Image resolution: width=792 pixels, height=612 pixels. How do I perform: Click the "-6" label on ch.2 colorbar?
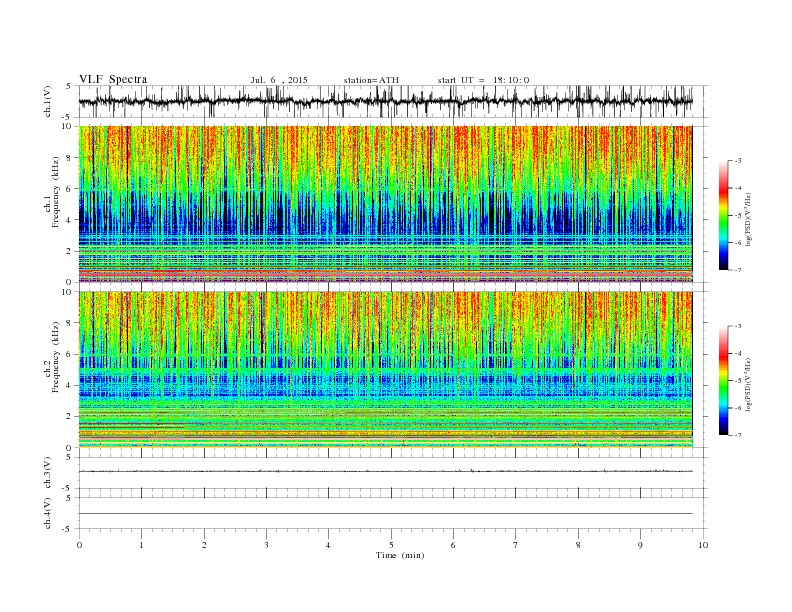pos(738,407)
